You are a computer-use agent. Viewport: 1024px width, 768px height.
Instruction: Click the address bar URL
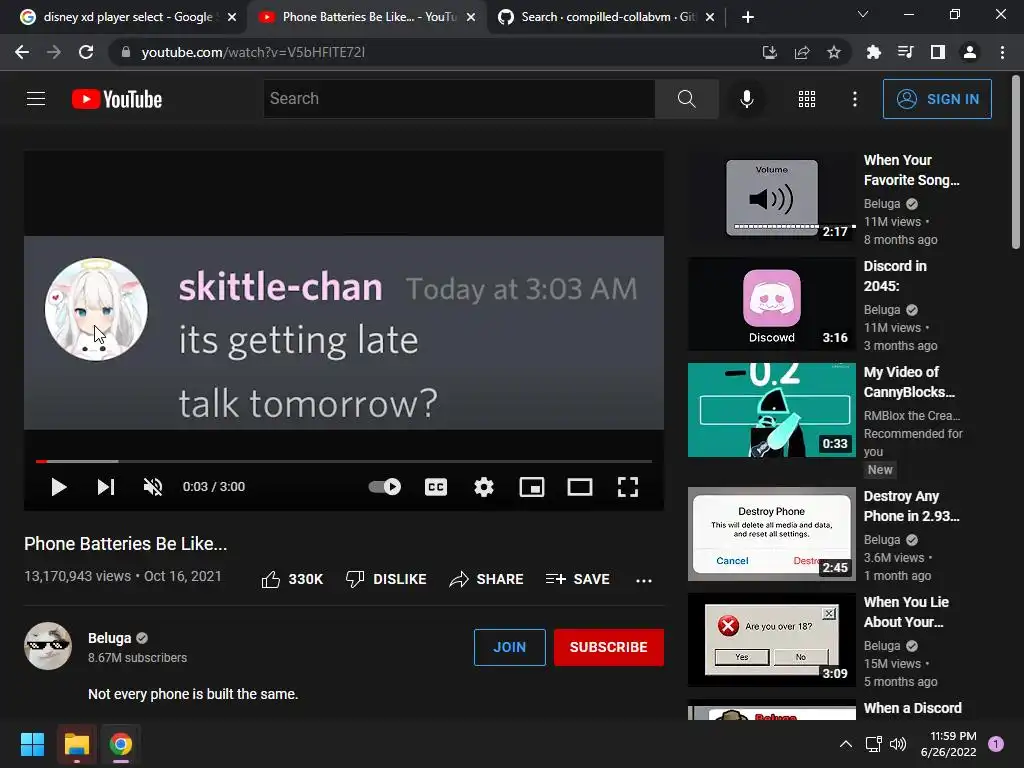click(x=253, y=52)
